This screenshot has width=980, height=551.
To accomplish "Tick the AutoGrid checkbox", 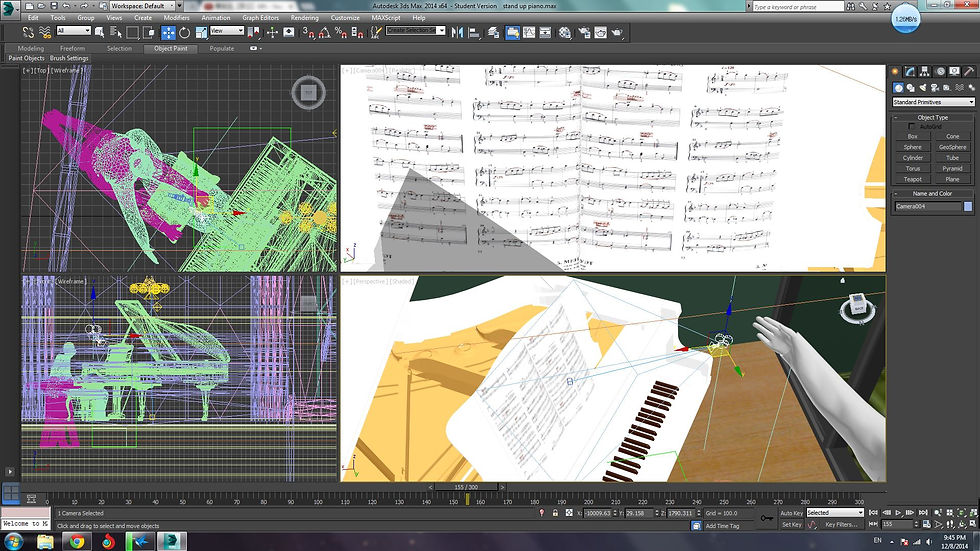I will coord(912,126).
